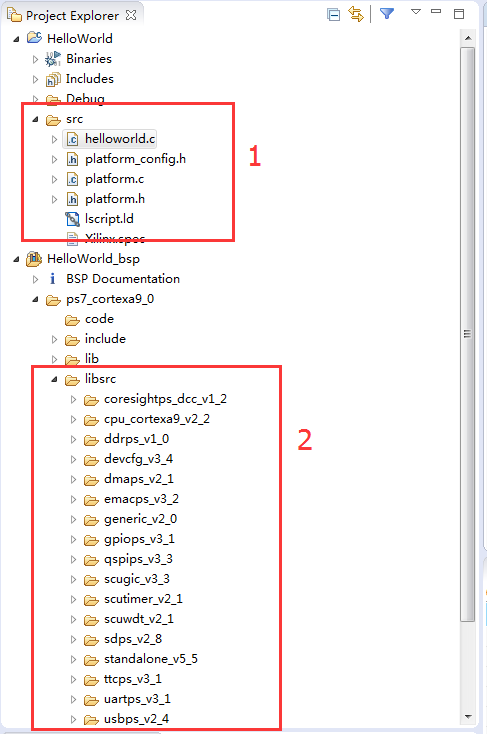Open the View Menu triangle
This screenshot has height=734, width=487.
point(416,12)
